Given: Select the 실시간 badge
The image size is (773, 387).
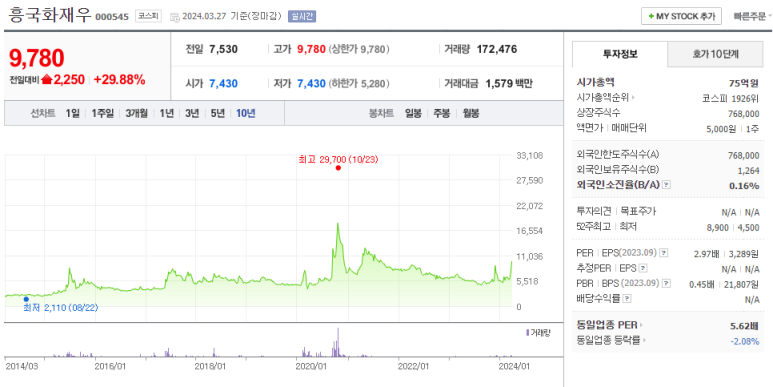Looking at the screenshot, I should pyautogui.click(x=302, y=17).
